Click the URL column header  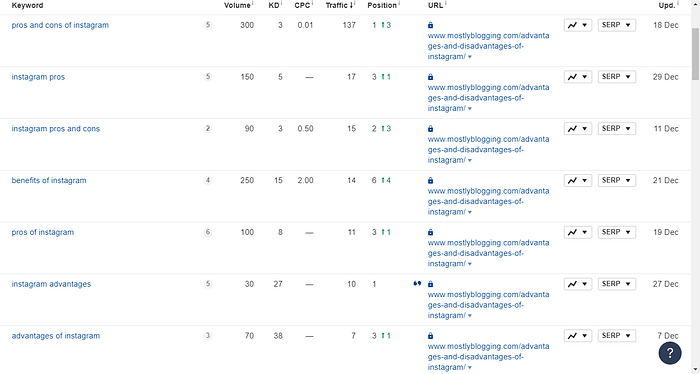pos(435,5)
